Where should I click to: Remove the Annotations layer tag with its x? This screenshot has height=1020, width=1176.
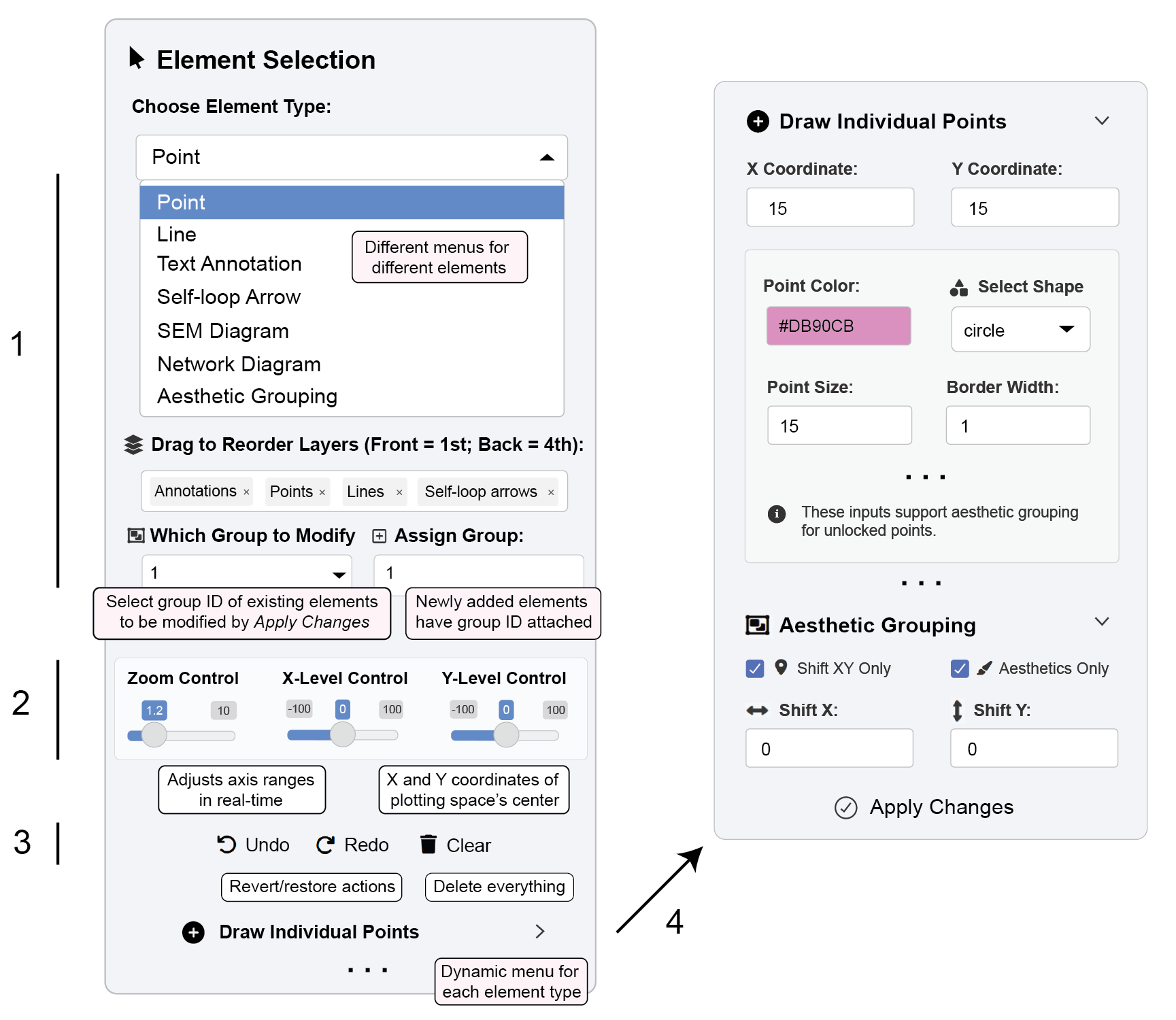point(246,492)
